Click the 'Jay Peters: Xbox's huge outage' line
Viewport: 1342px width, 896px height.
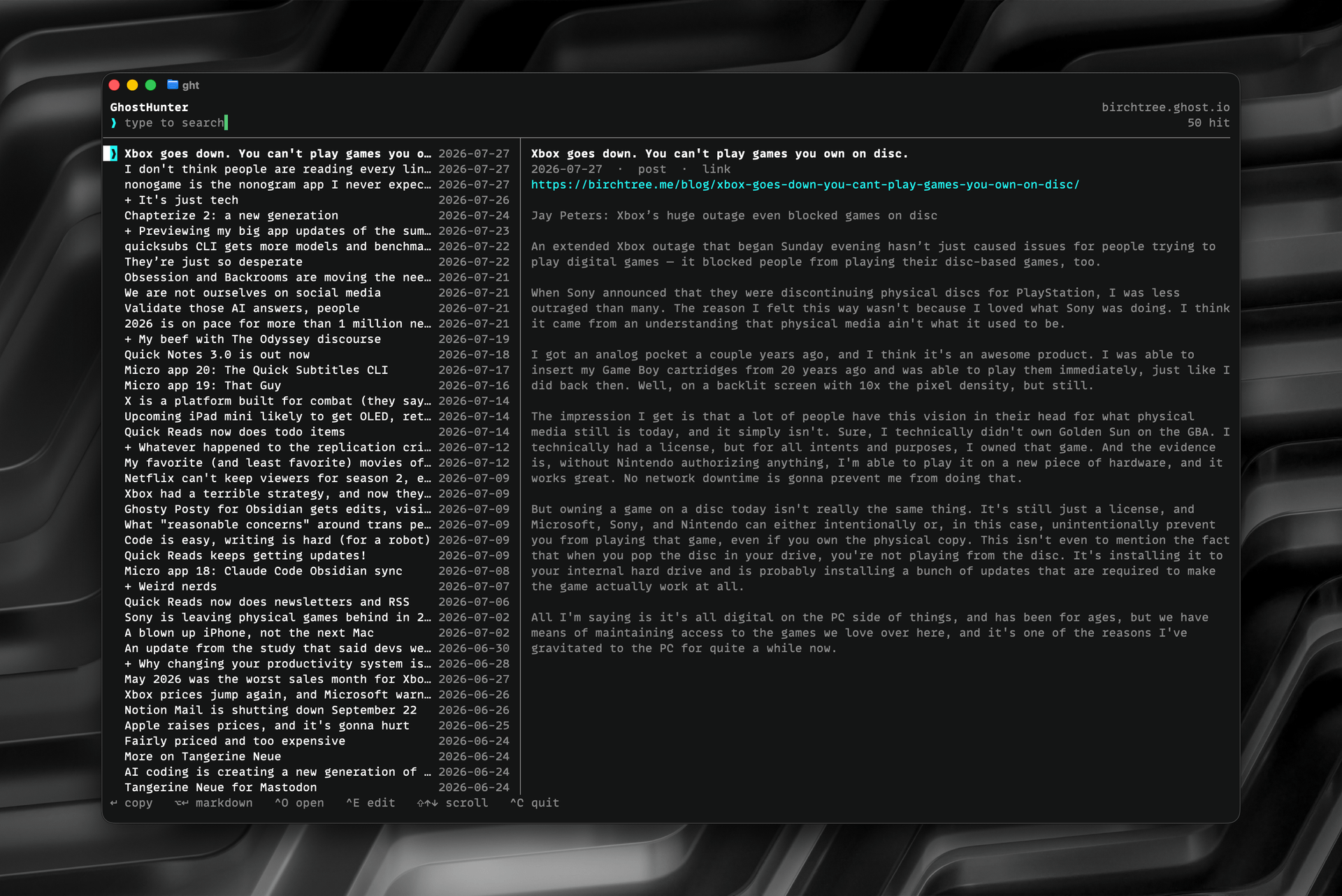(x=734, y=215)
